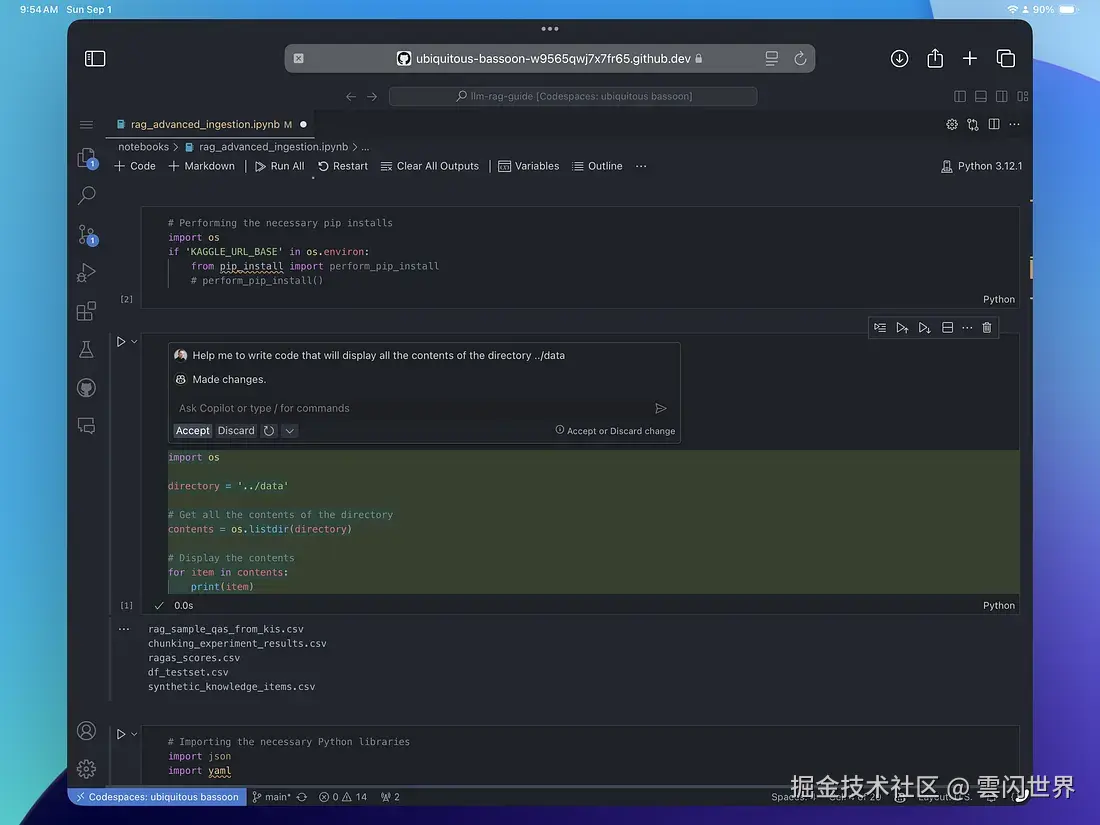Click Codespaces: ubiquitous bassoon status item

tap(157, 797)
